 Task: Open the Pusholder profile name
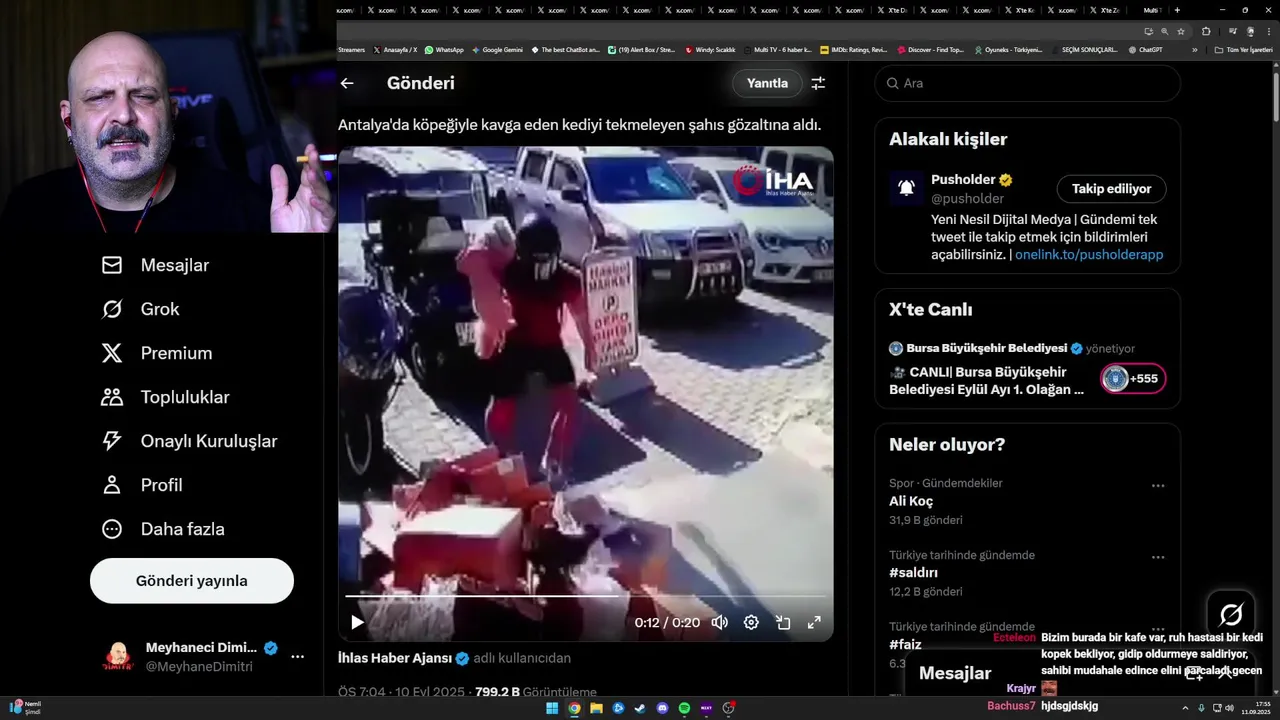pos(963,180)
